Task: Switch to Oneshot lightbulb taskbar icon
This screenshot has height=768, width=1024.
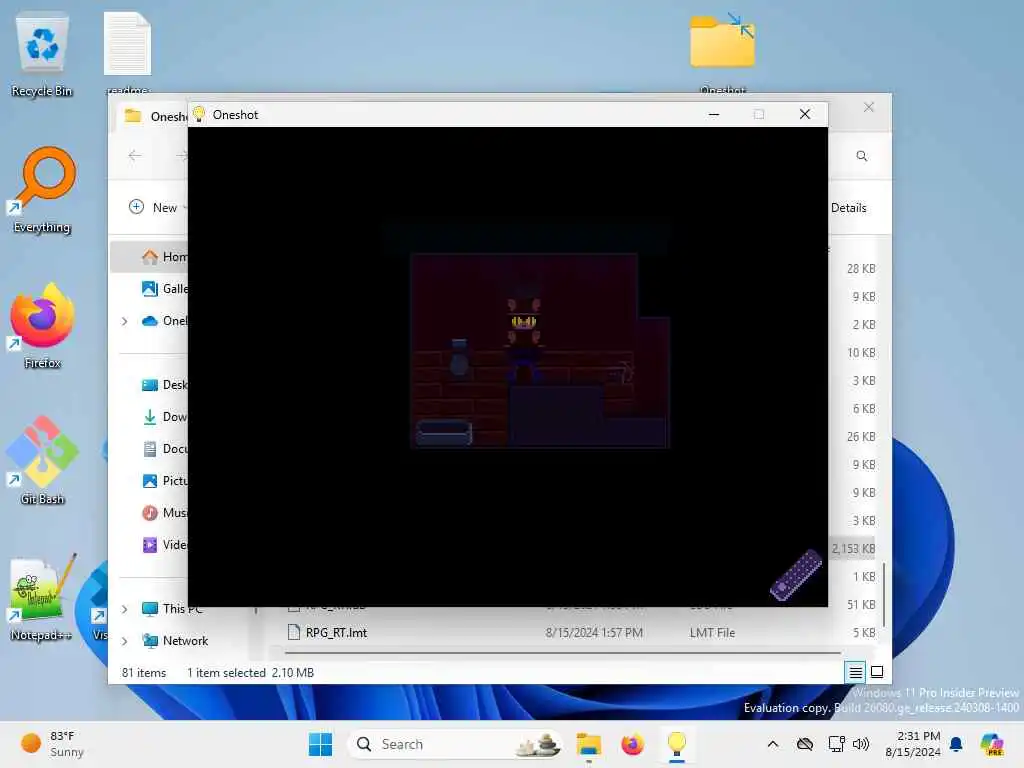Action: (x=677, y=744)
